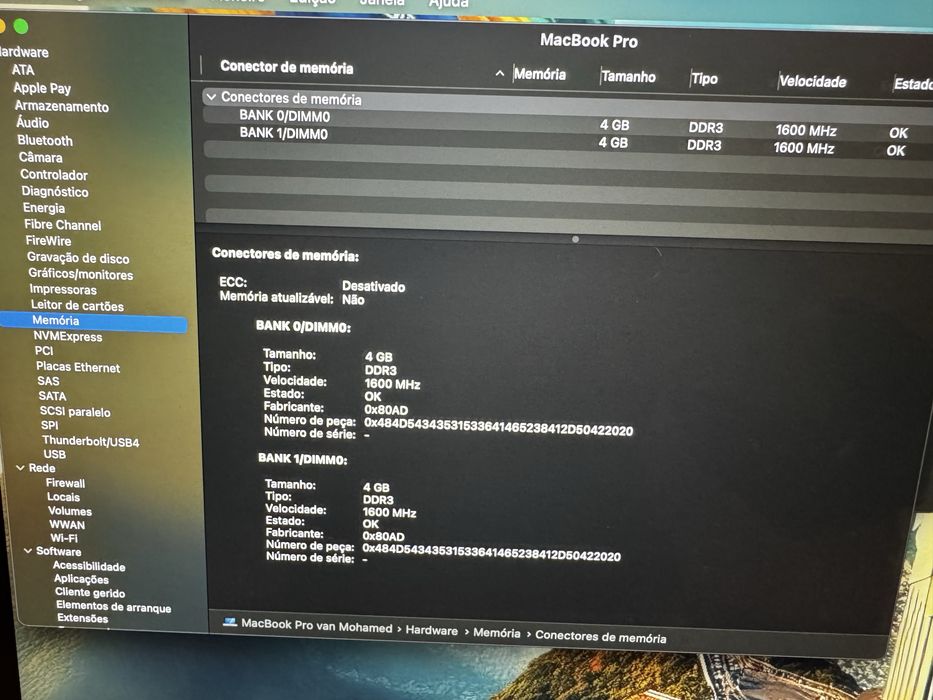Viewport: 933px width, 700px height.
Task: Select Áudio in the sidebar
Action: [33, 123]
